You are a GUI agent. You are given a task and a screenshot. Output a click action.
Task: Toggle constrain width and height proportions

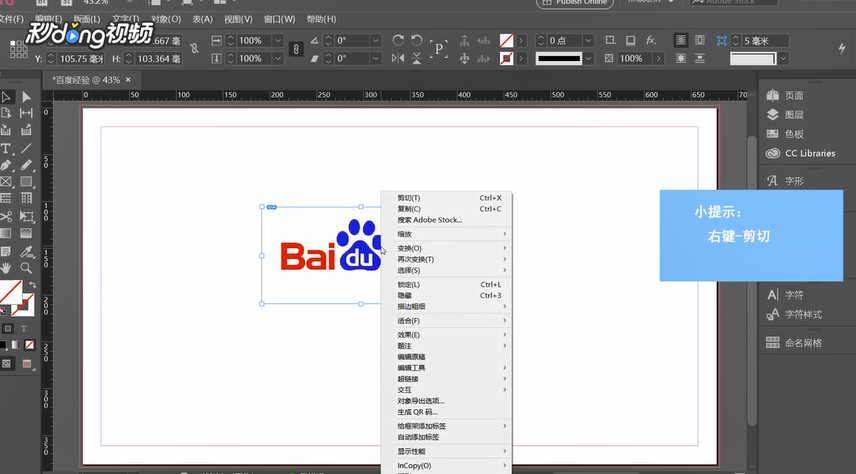click(x=194, y=49)
